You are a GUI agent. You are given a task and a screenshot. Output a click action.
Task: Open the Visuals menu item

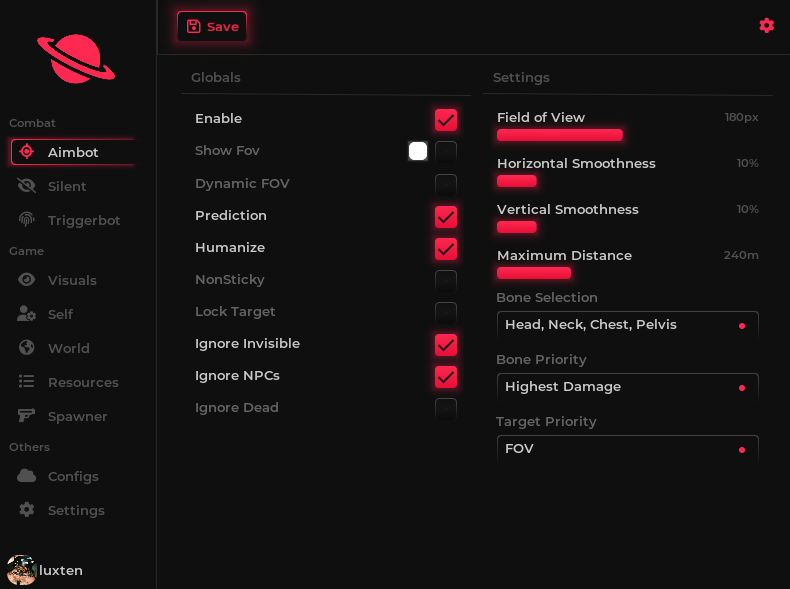(x=73, y=280)
